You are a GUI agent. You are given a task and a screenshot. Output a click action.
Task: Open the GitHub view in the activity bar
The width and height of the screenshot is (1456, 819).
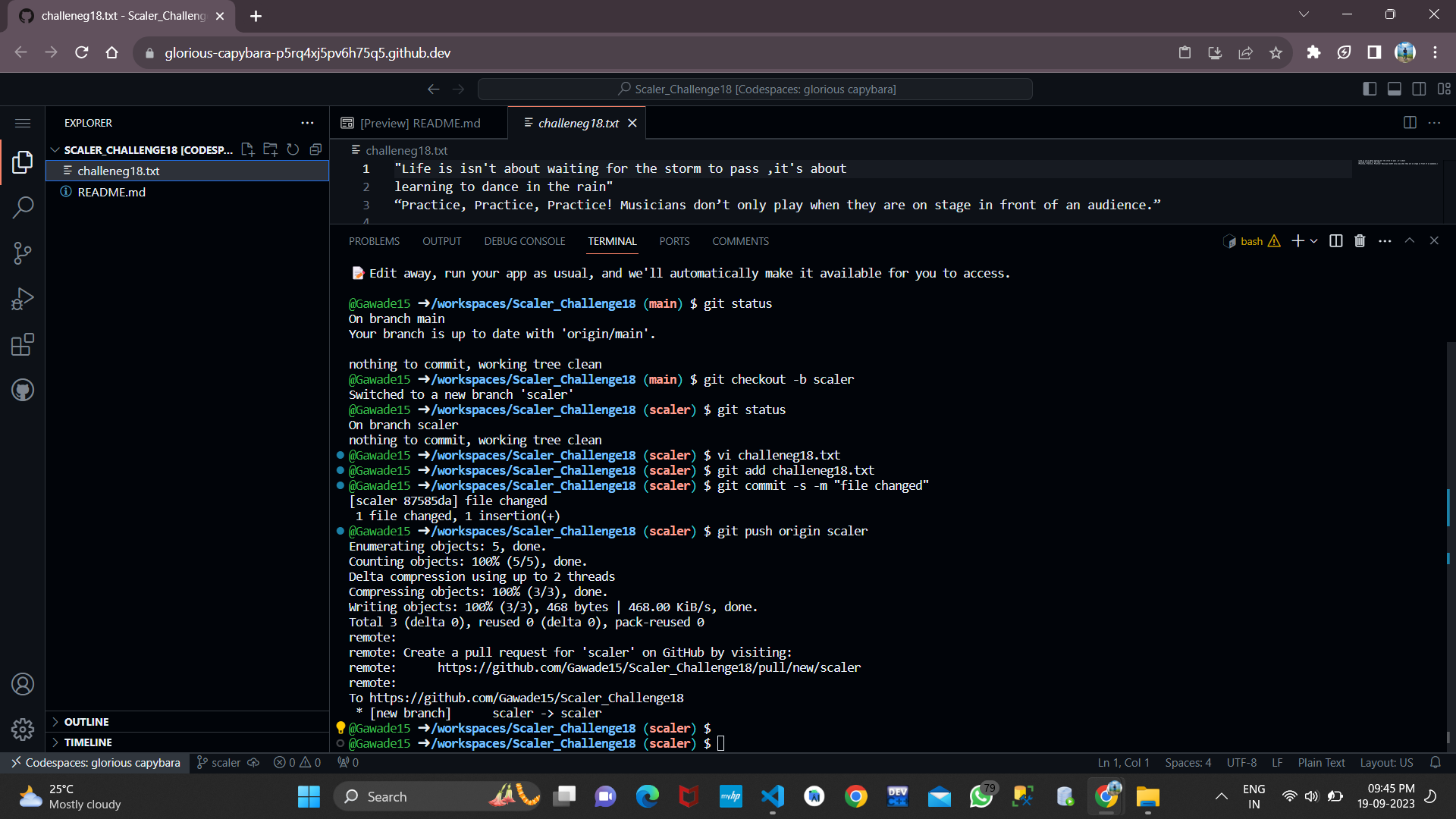(x=23, y=390)
